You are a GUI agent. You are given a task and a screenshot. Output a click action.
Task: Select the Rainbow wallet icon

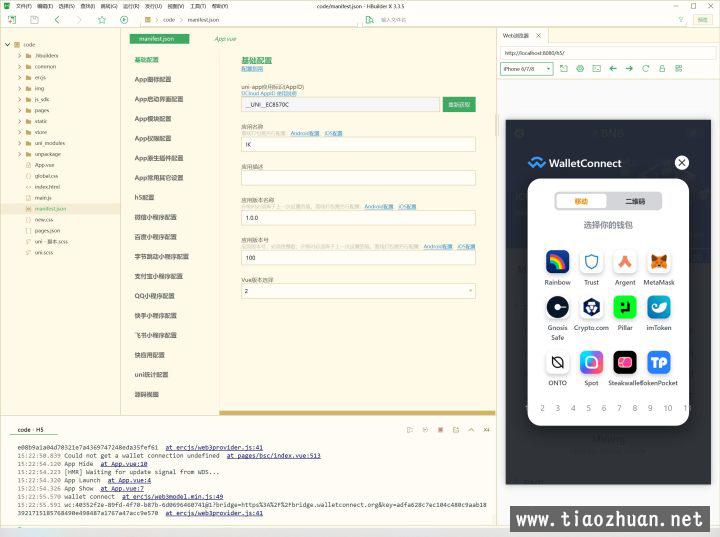point(557,262)
